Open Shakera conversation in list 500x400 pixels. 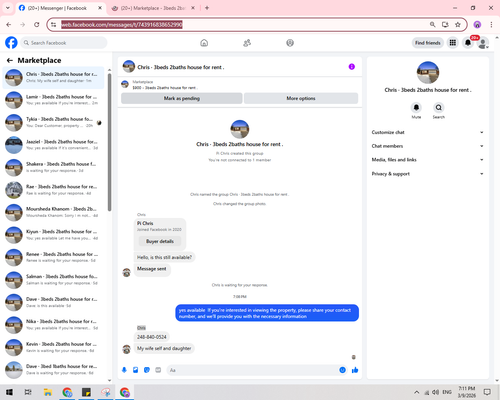click(x=53, y=167)
